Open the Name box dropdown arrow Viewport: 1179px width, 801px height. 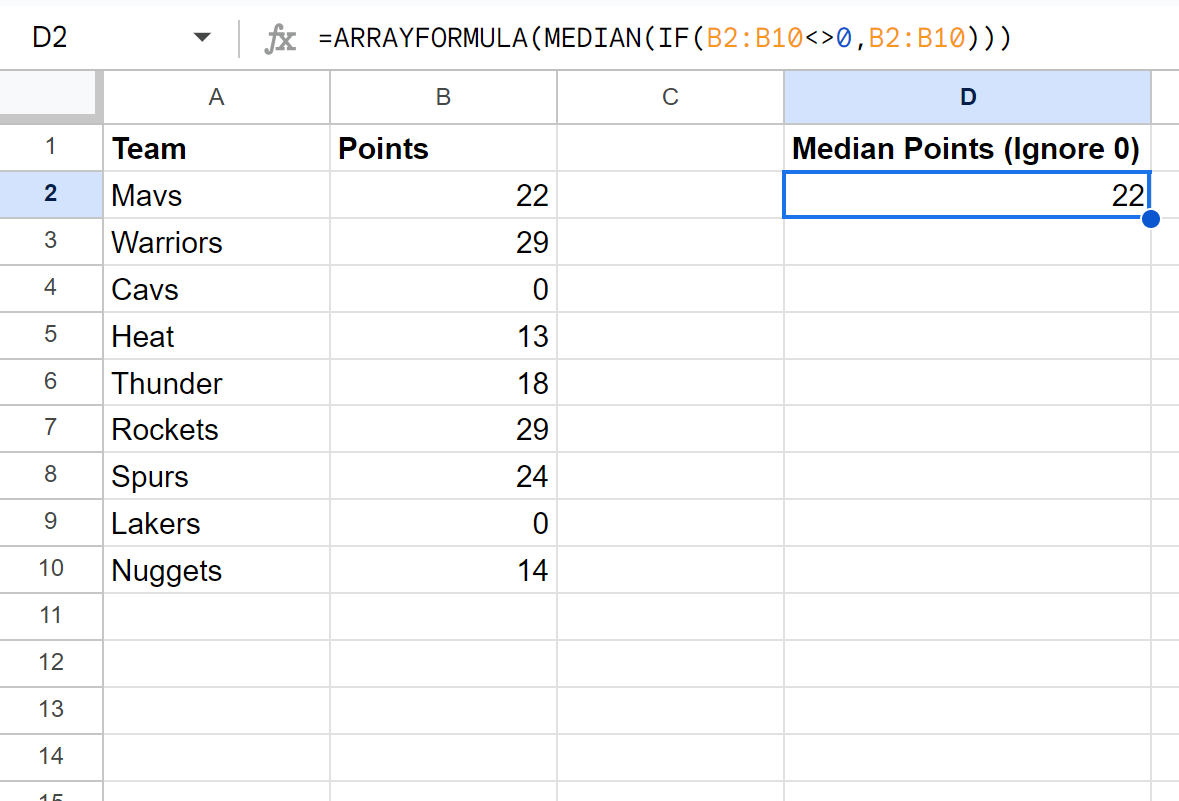click(202, 37)
